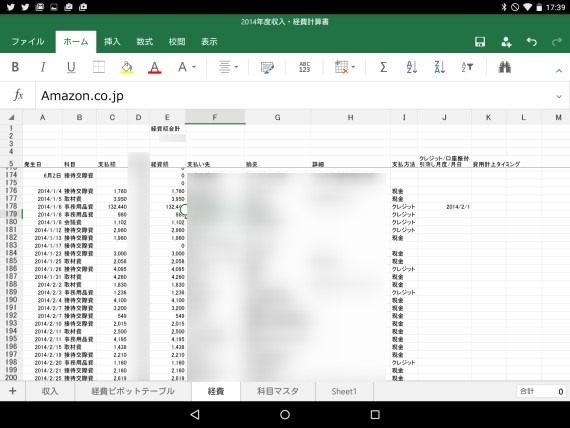Open the Sheet1 tab
Viewport: 570px width, 428px height.
(344, 391)
